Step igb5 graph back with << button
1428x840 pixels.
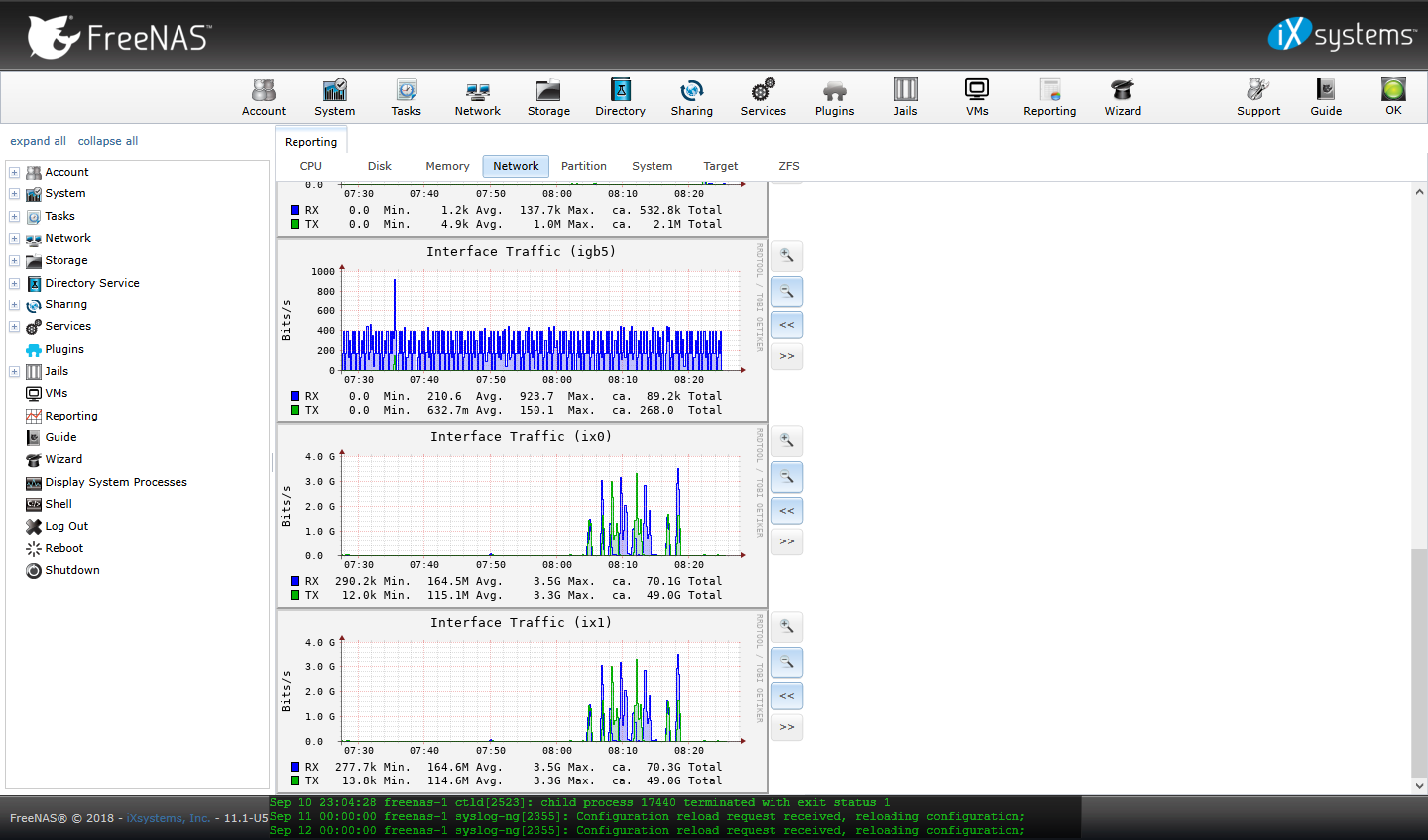coord(787,325)
